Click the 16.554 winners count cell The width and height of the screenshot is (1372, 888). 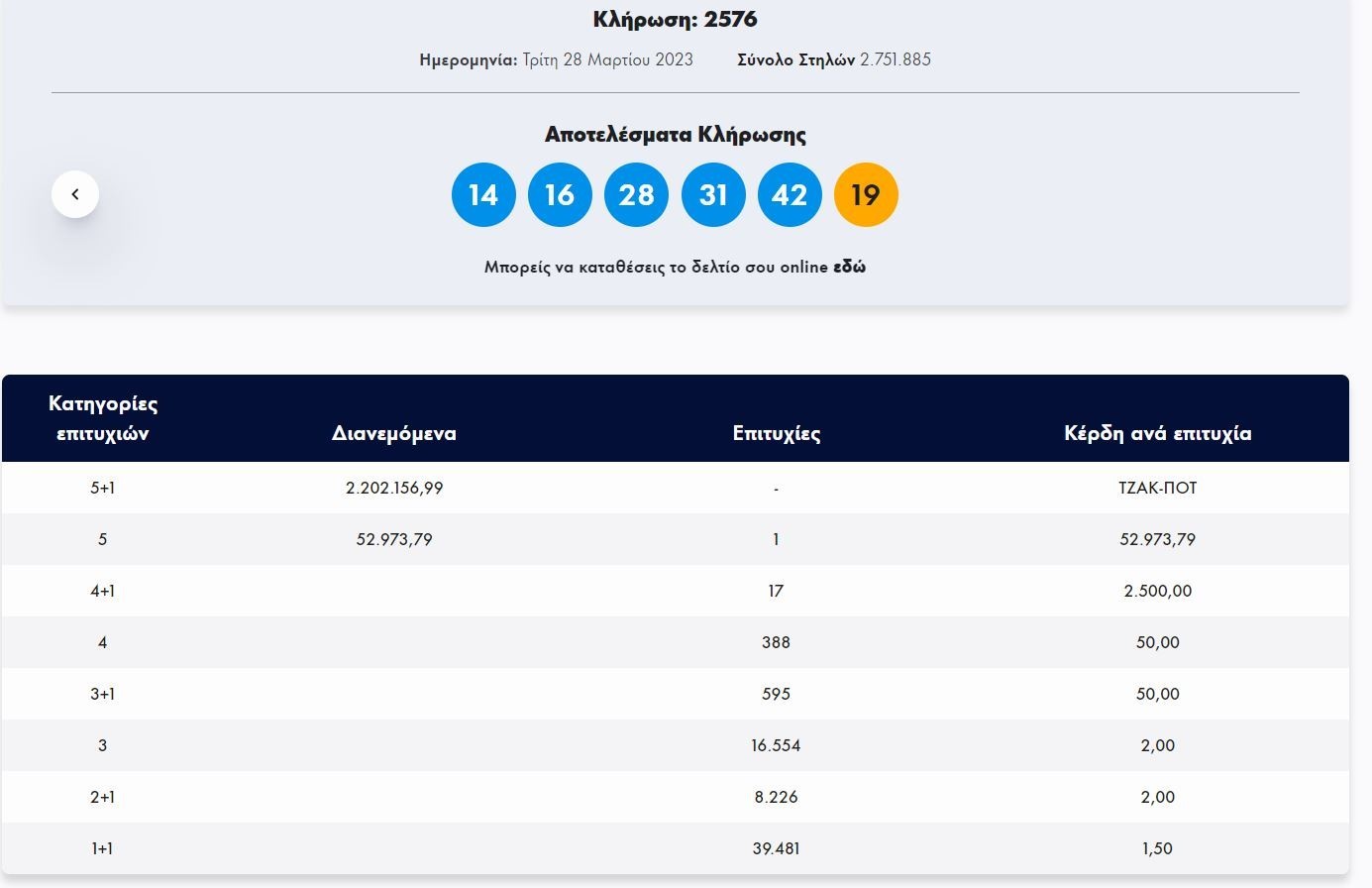tap(776, 745)
